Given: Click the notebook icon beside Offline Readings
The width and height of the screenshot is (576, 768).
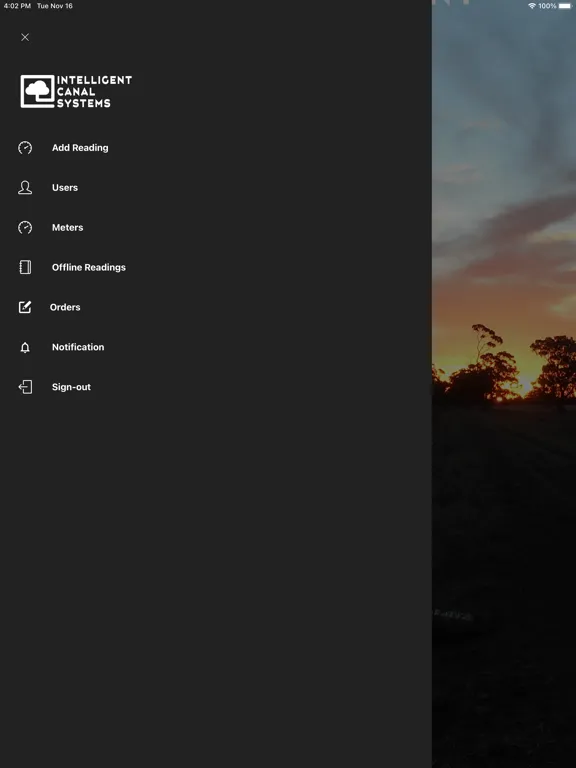Looking at the screenshot, I should click(25, 267).
